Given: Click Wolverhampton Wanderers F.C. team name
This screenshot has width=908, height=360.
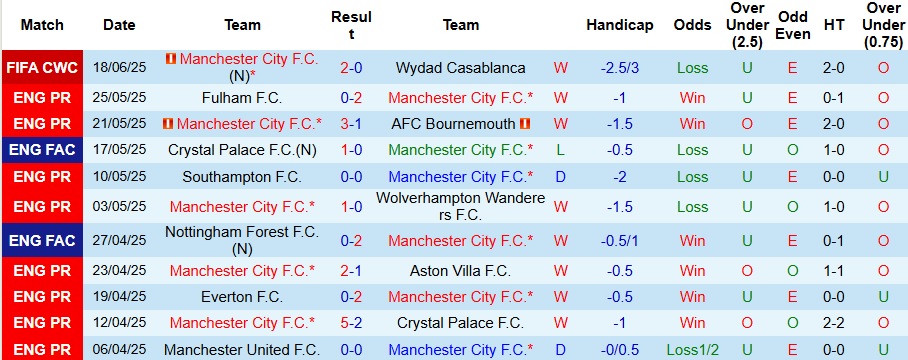Looking at the screenshot, I should pos(461,207).
